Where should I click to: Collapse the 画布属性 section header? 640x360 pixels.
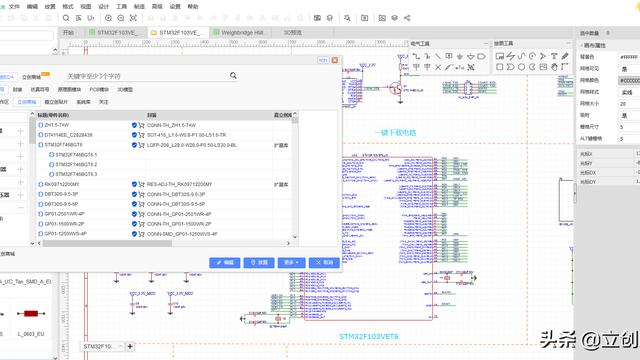[x=593, y=45]
